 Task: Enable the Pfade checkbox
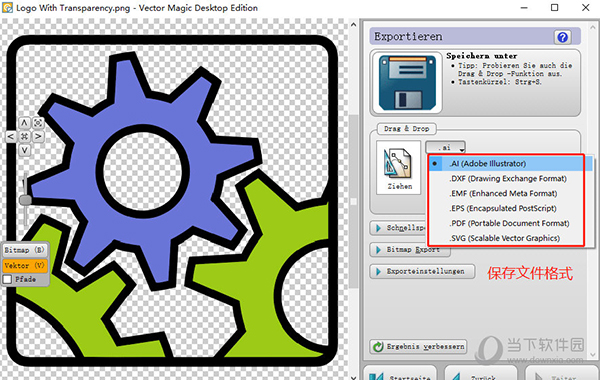pos(7,279)
